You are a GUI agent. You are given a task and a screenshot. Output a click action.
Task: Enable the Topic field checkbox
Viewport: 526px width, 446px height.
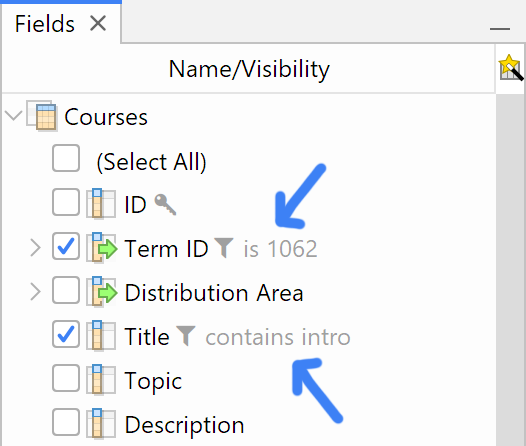click(66, 378)
